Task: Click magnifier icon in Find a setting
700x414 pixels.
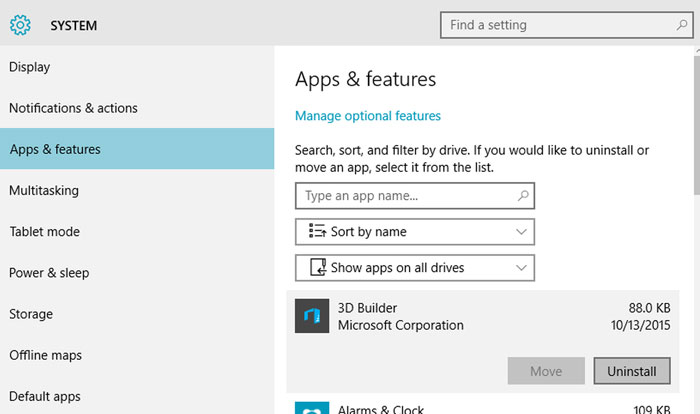Action: (682, 25)
